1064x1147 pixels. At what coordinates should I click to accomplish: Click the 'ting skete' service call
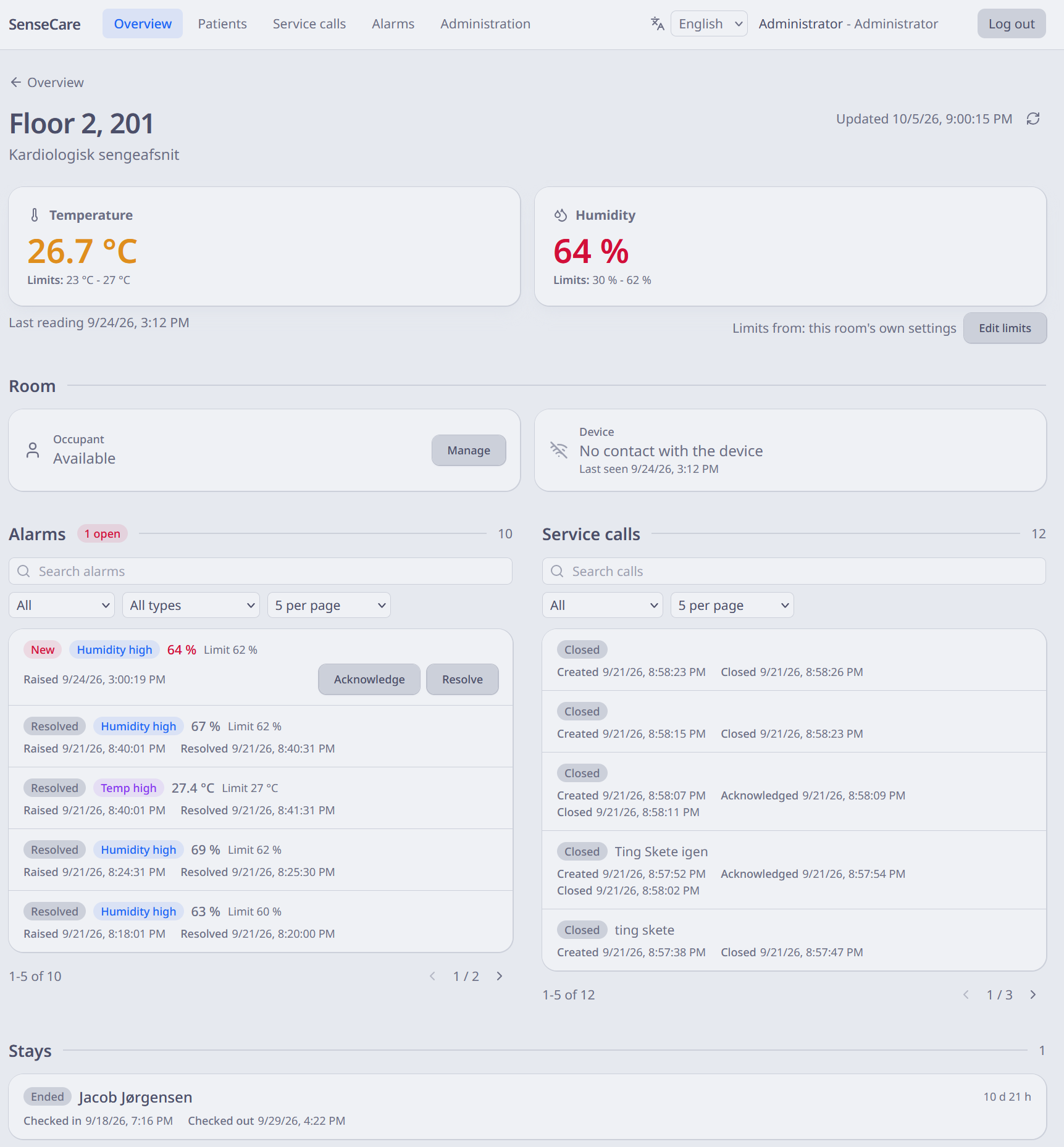(x=794, y=940)
